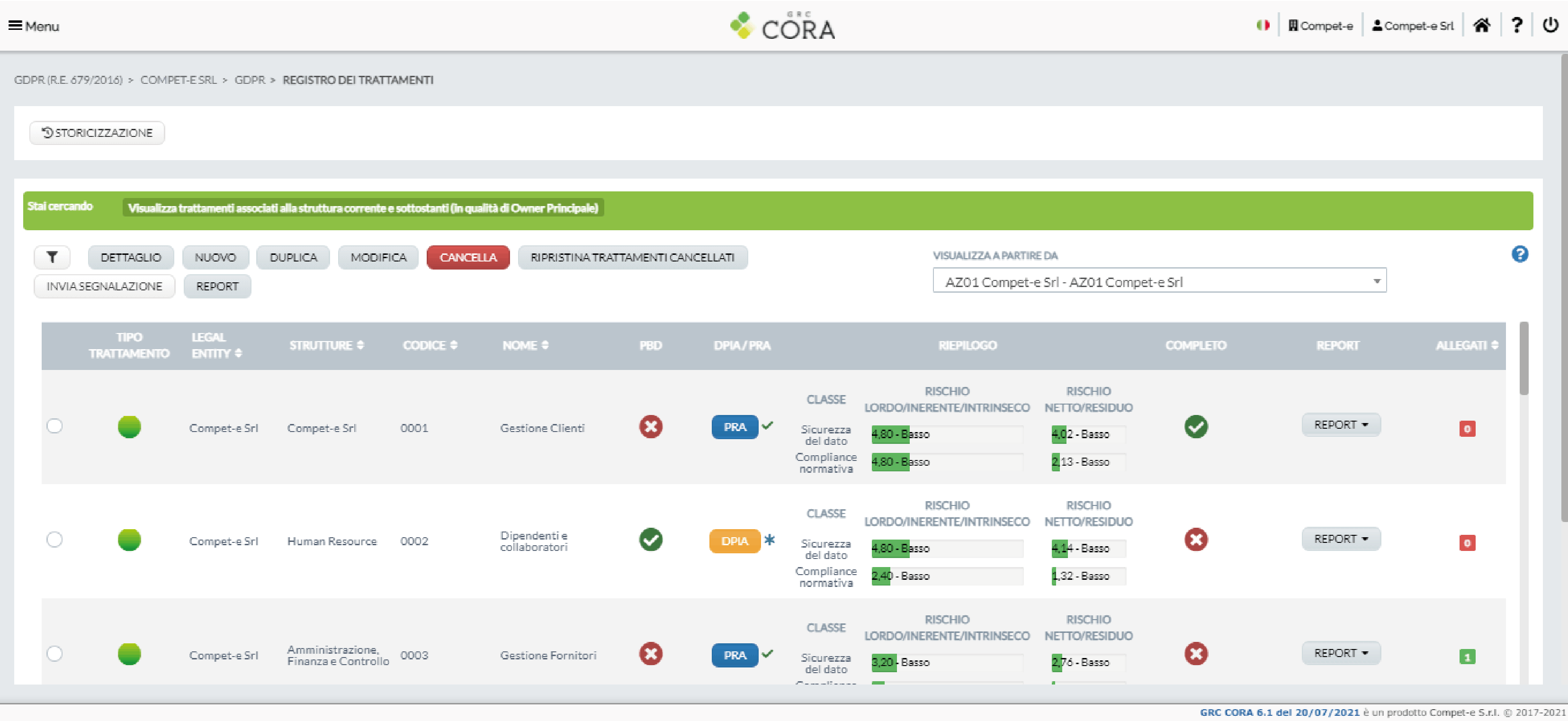The width and height of the screenshot is (1568, 721).
Task: Select the Dipendenti e collaboratori radio button
Action: point(55,540)
